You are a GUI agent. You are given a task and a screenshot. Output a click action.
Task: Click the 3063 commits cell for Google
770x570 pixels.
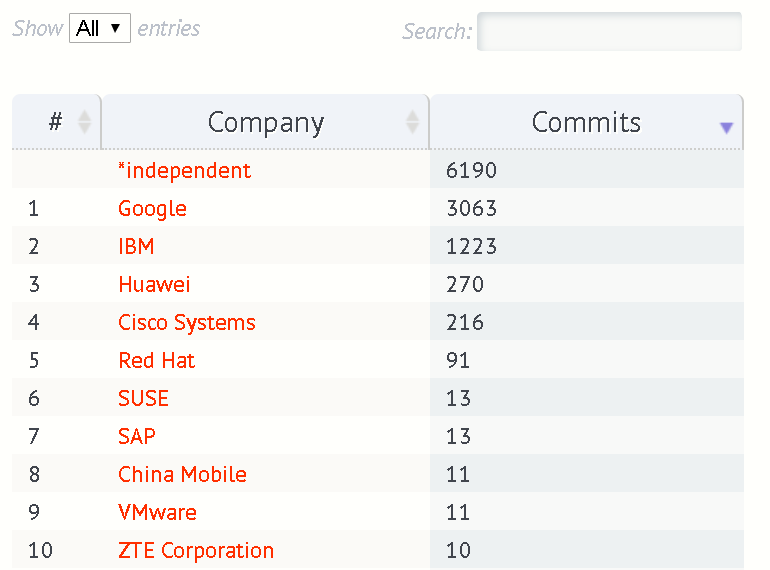(472, 208)
